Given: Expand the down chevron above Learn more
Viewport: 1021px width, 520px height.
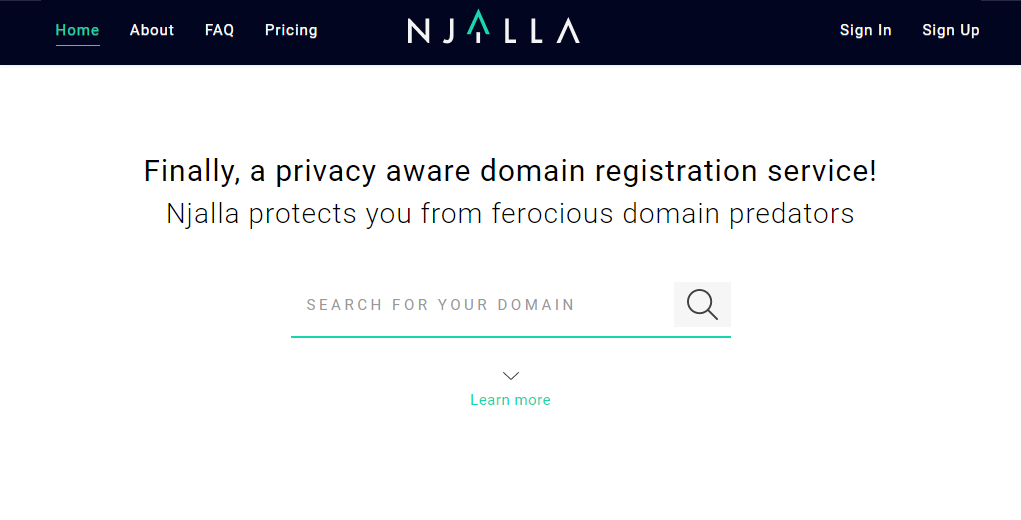Looking at the screenshot, I should click(x=511, y=376).
